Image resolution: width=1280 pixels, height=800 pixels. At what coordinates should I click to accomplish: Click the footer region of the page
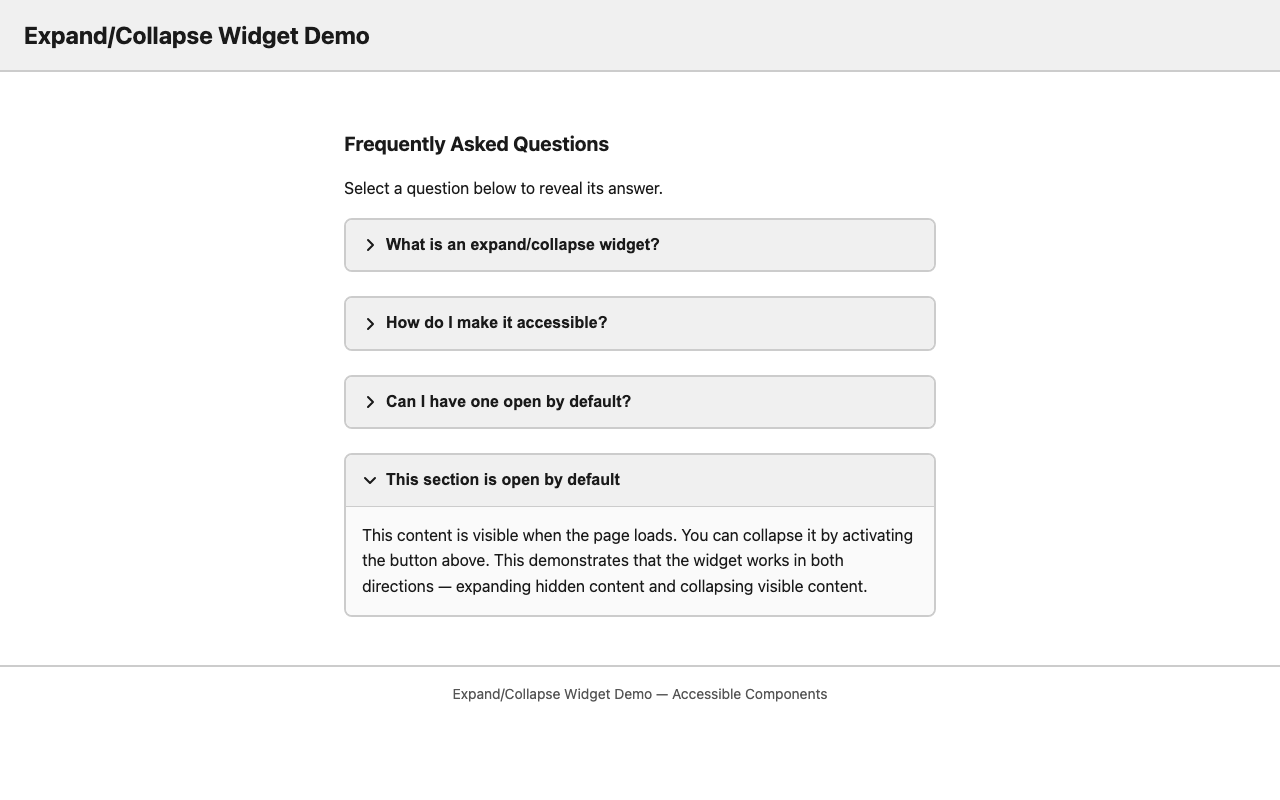point(640,694)
